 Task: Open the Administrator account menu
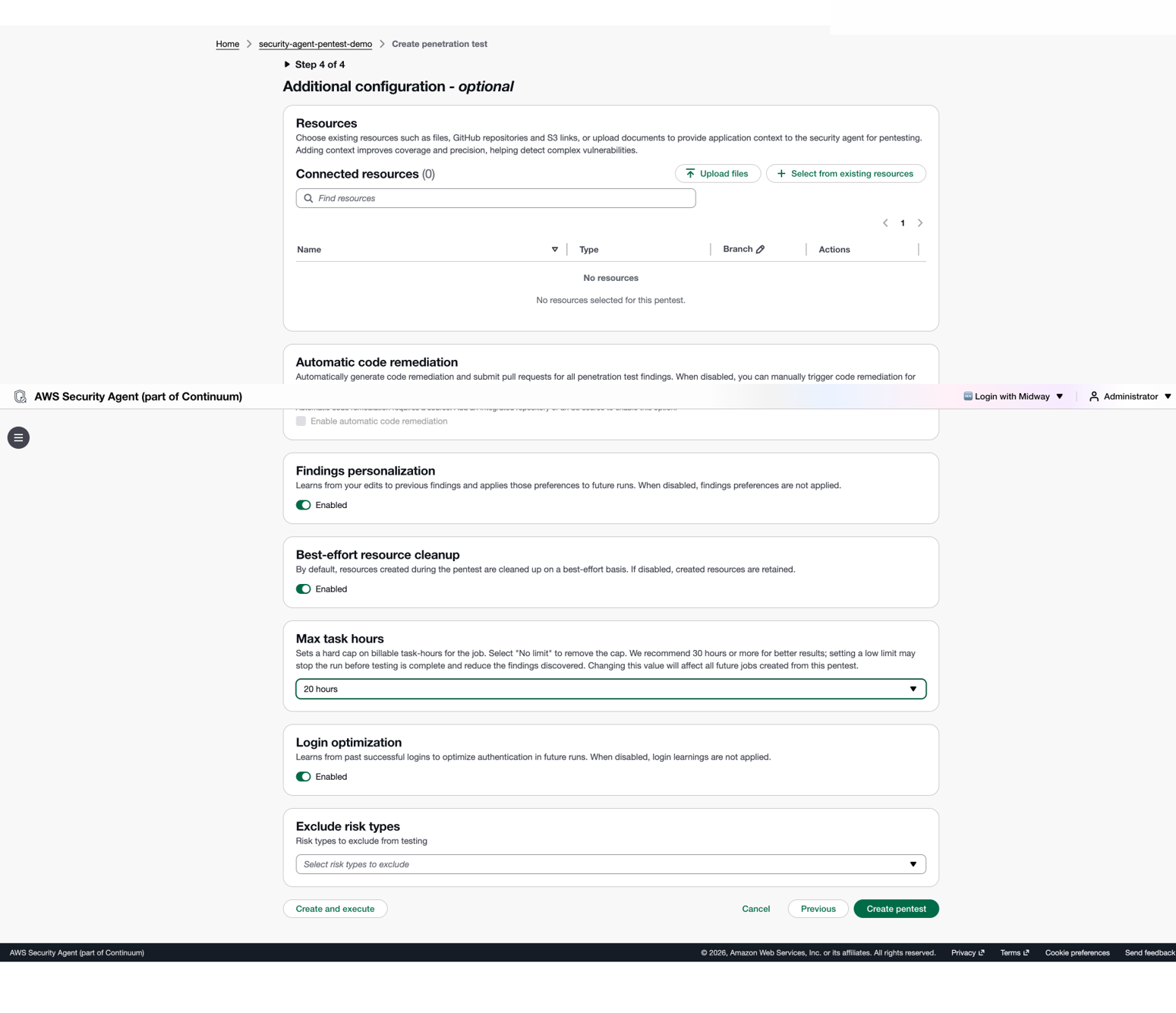point(1130,396)
